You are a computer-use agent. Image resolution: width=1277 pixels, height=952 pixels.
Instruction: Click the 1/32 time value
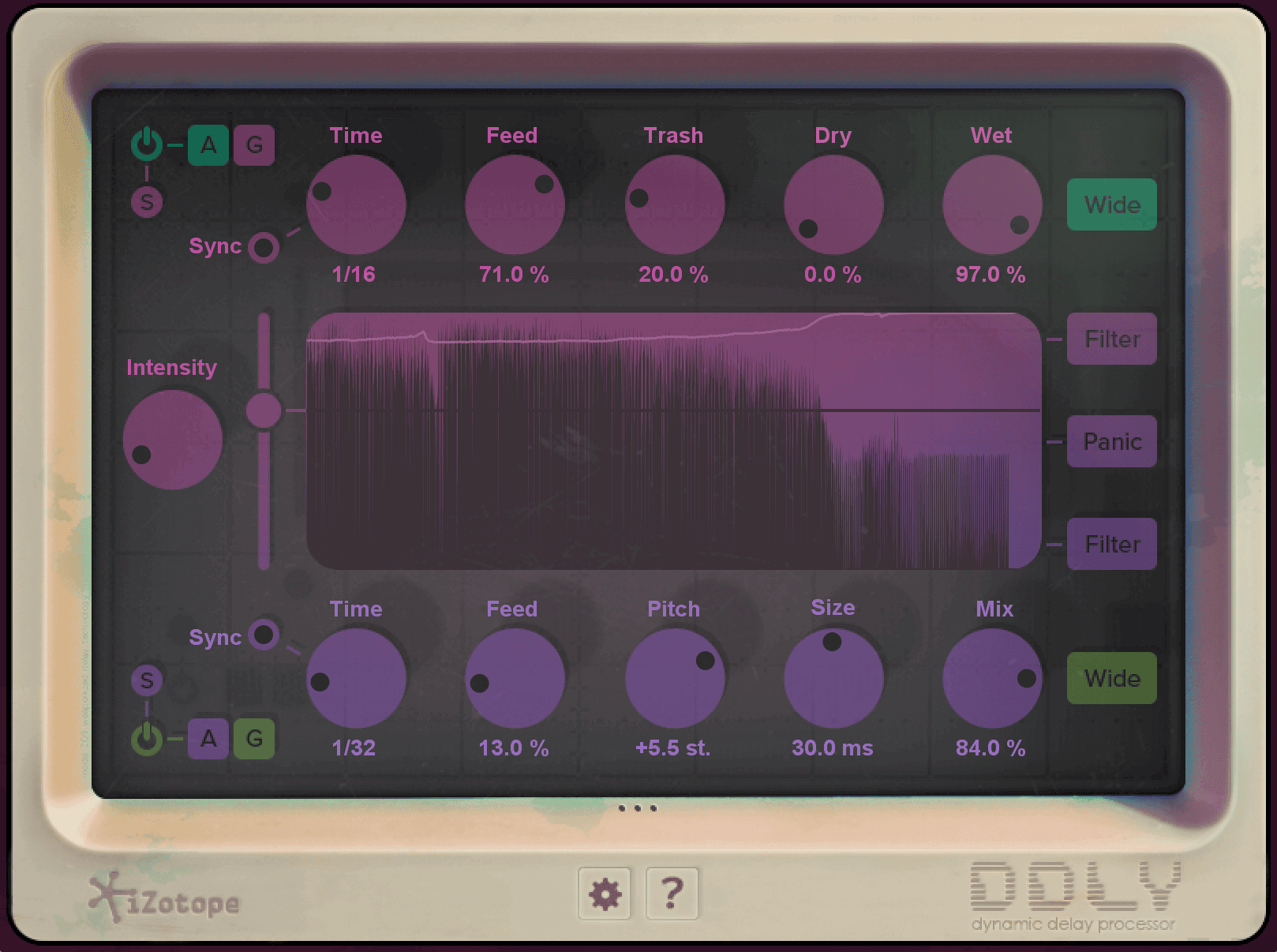[354, 748]
